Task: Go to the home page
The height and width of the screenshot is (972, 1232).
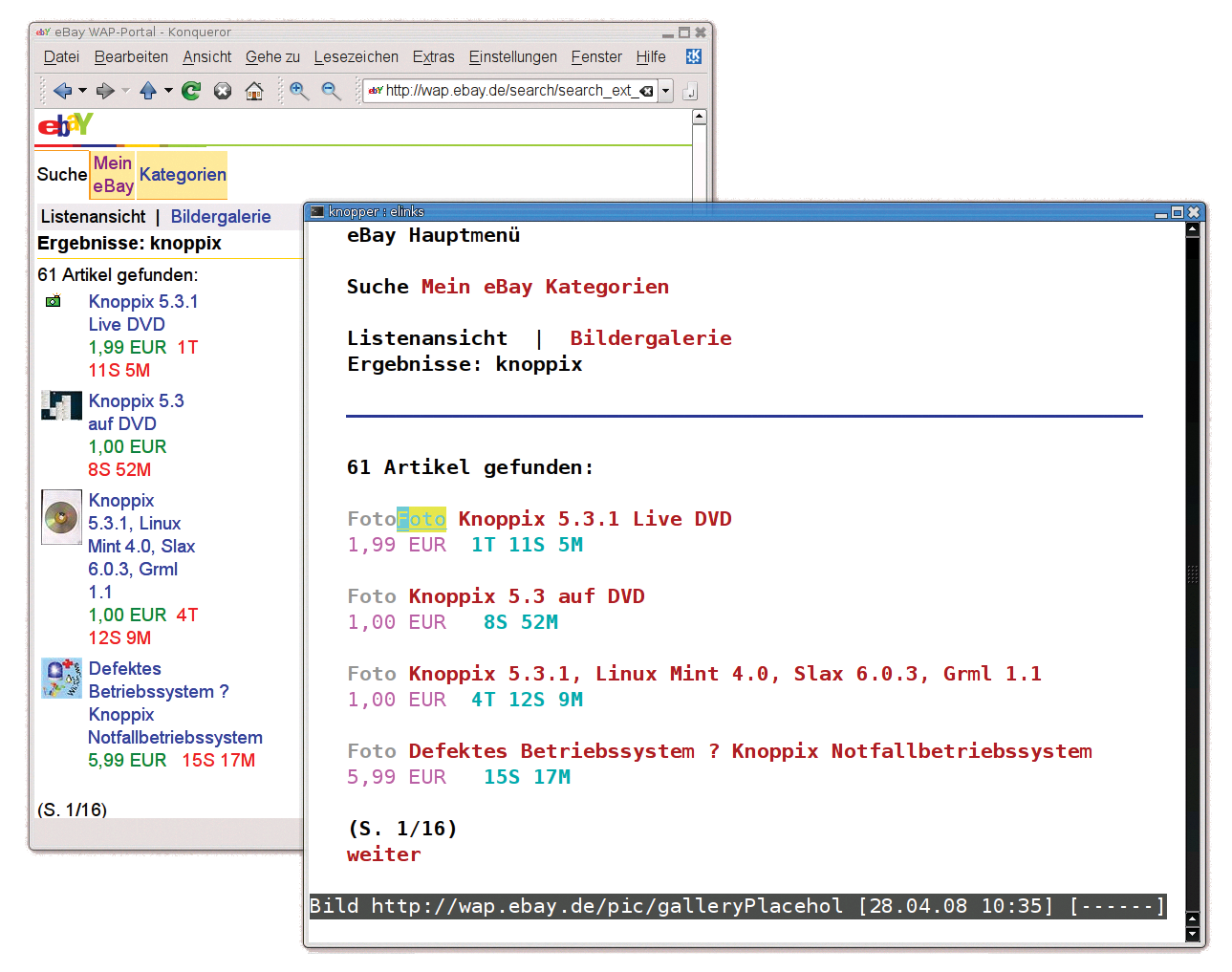Action: click(x=254, y=91)
